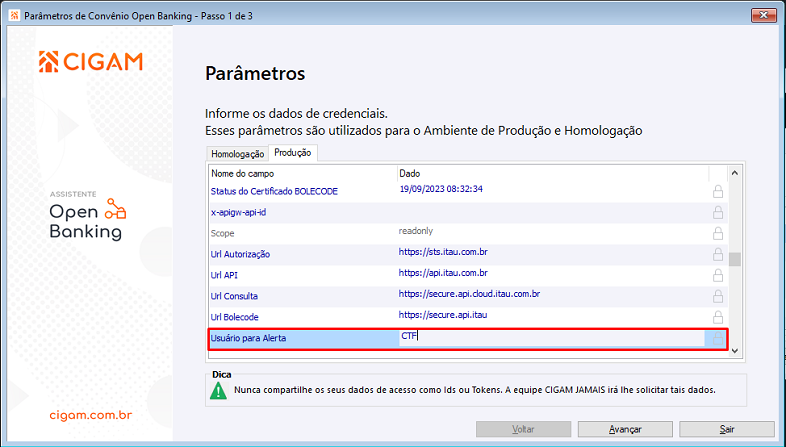Select the Status do Certificado BOLECODE row label
The image size is (786, 447).
pos(274,191)
